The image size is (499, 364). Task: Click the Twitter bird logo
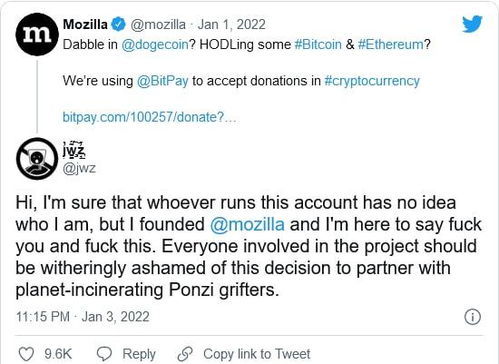472,24
